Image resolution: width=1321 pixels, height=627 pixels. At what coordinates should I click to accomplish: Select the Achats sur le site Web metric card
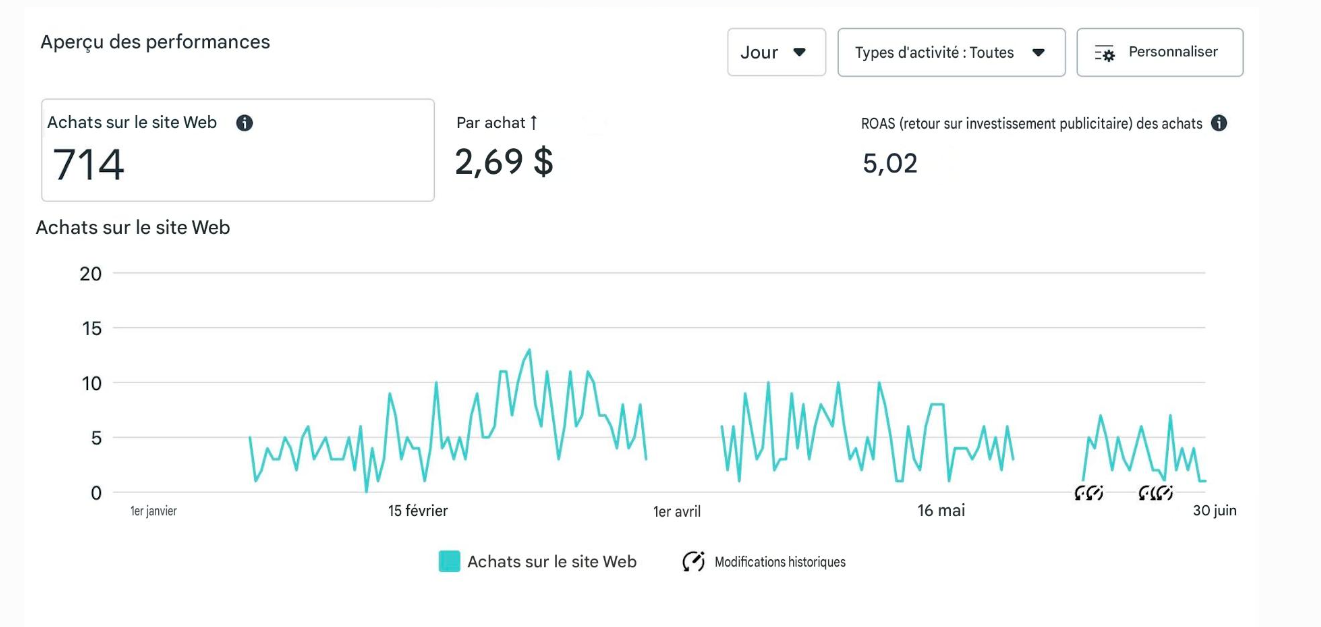[238, 150]
